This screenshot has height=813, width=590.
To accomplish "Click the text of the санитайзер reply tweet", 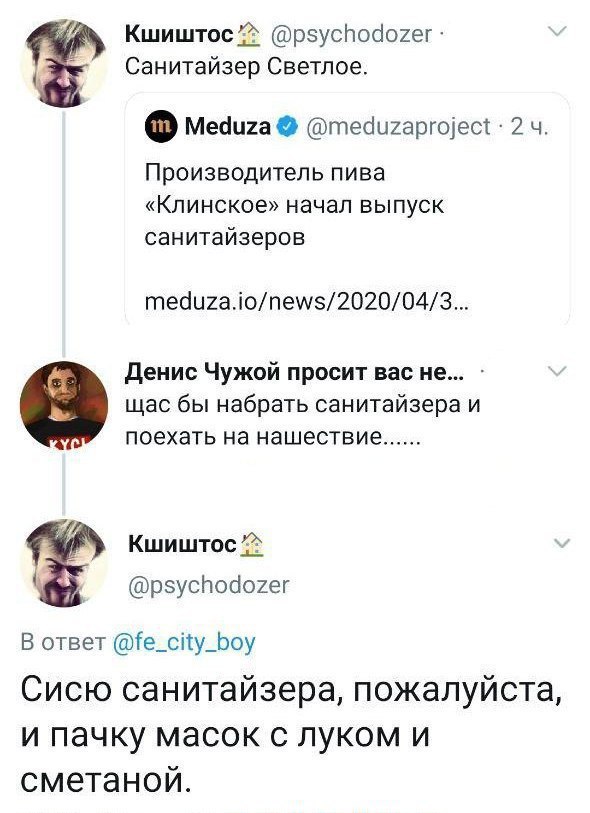I will click(280, 725).
